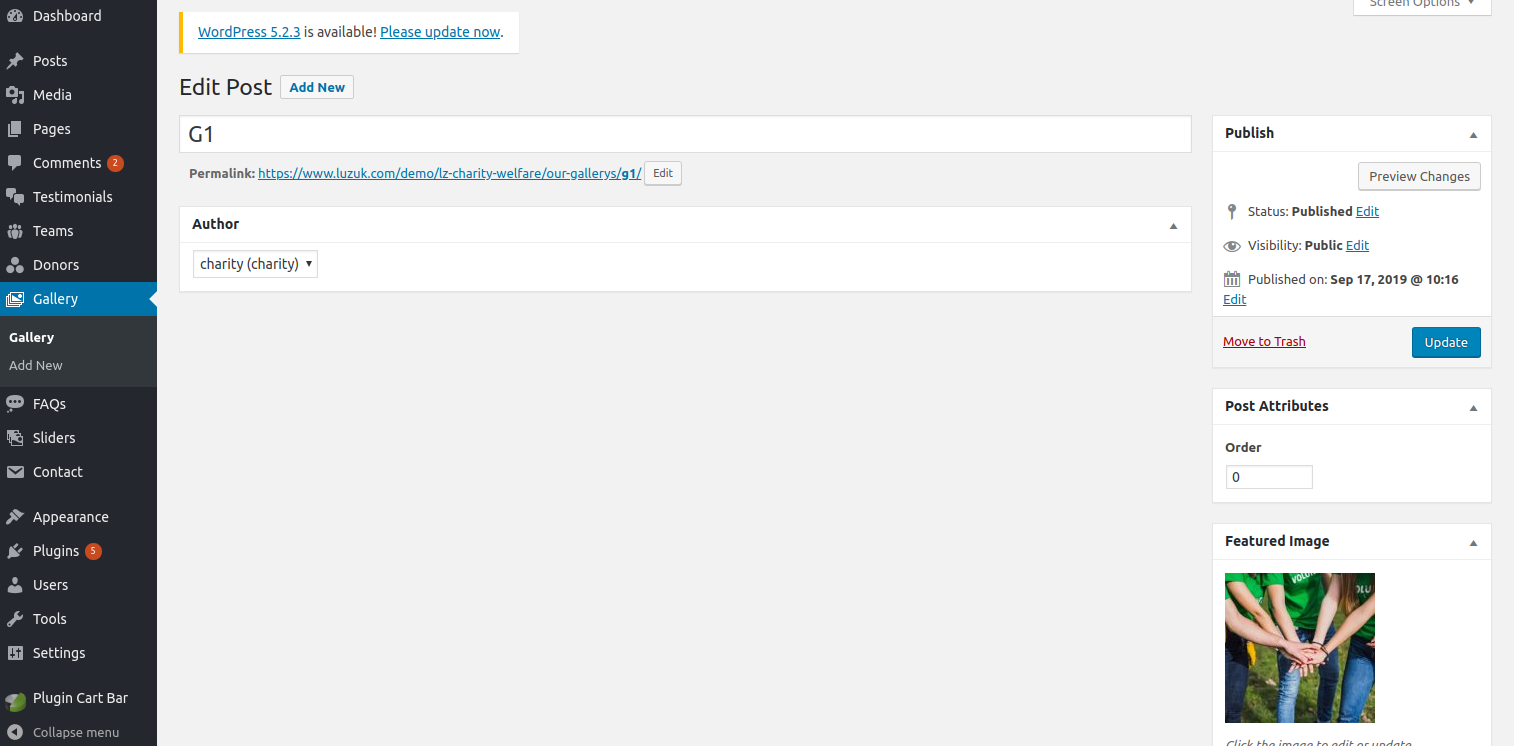
Task: Click the Update button
Action: [x=1446, y=342]
